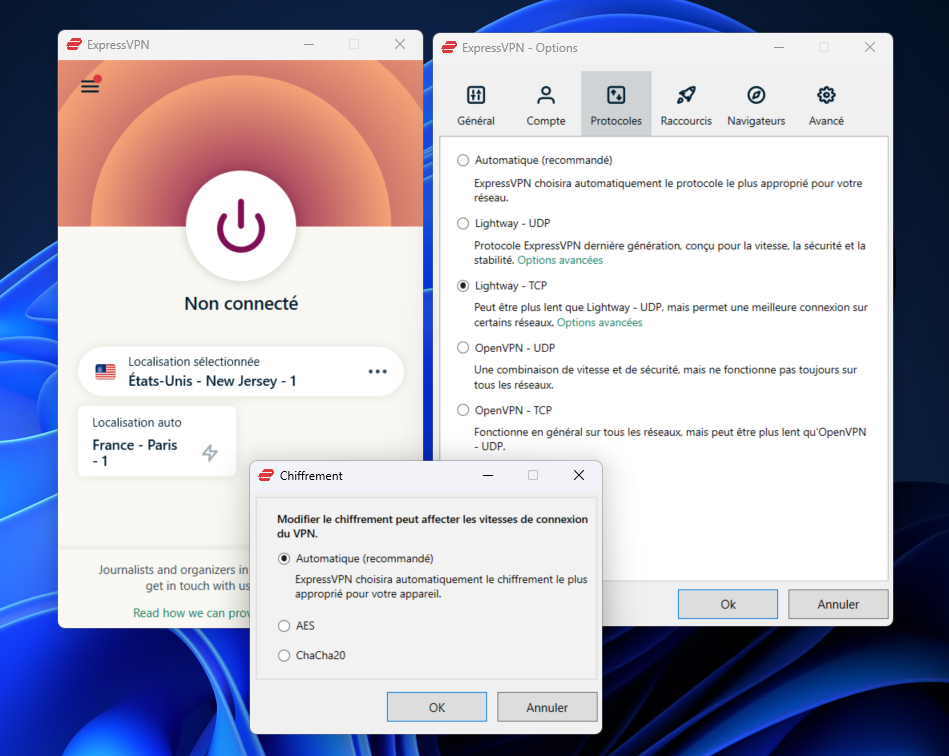Minimize the main ExpressVPN window
949x756 pixels.
309,44
